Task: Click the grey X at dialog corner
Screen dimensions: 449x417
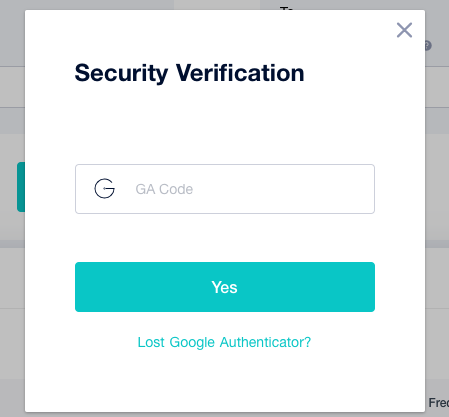Action: click(x=404, y=30)
